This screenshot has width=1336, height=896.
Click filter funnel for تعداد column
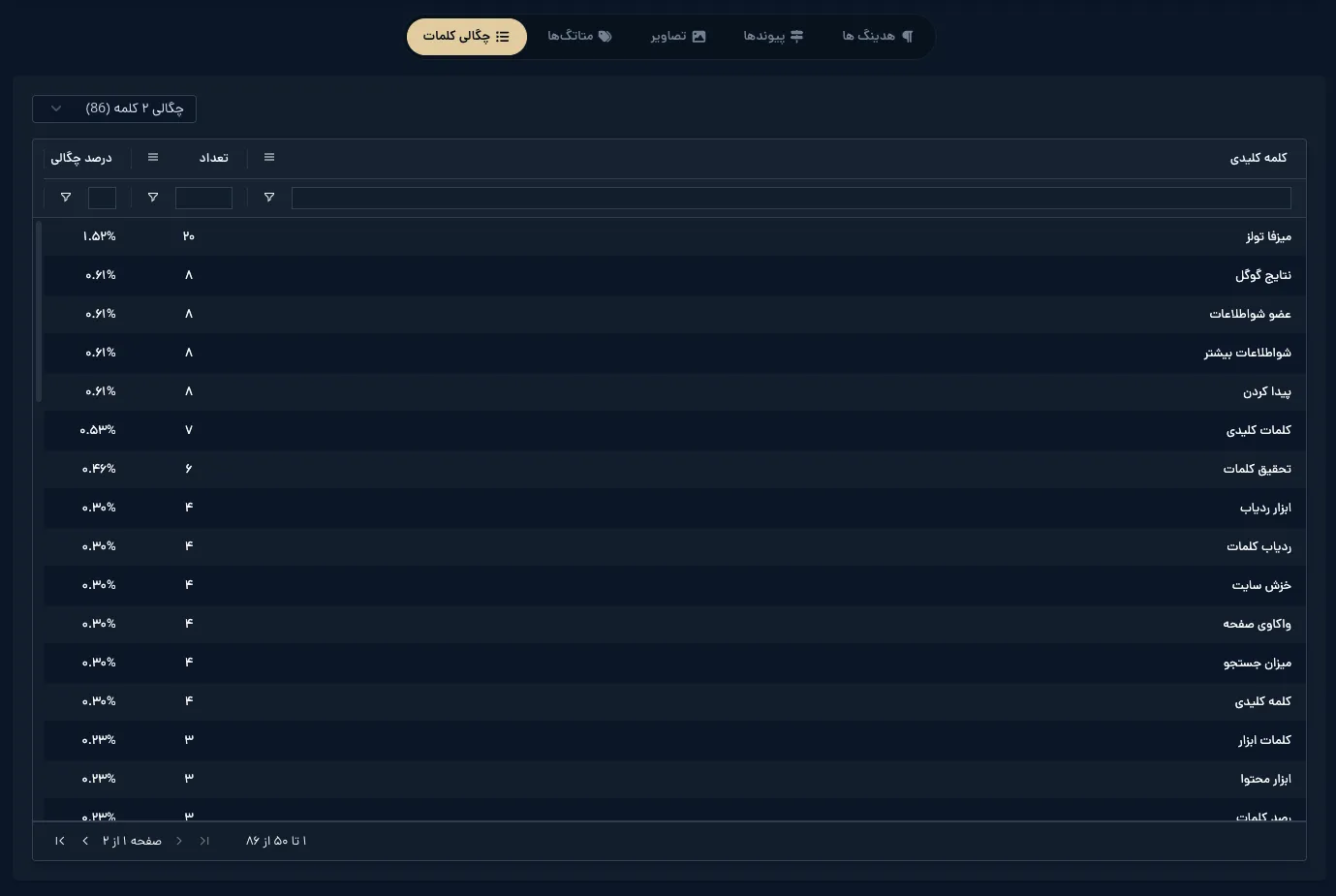point(153,198)
